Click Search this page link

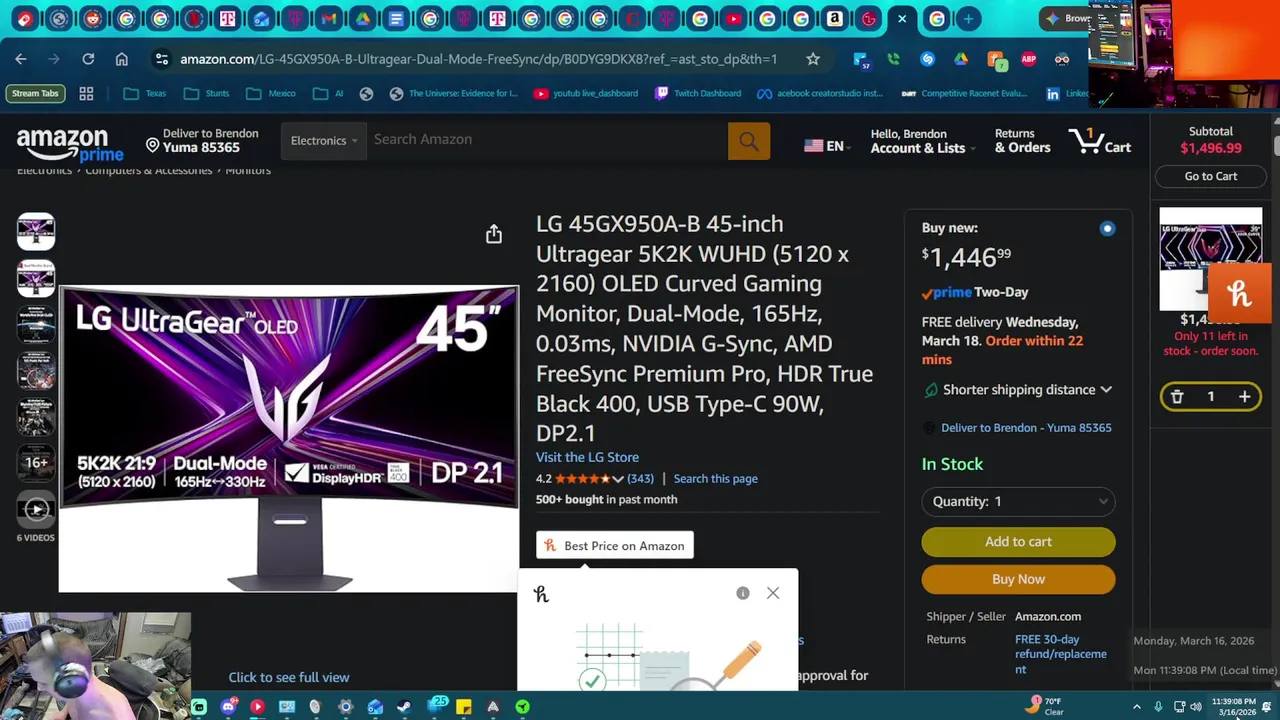pyautogui.click(x=715, y=479)
